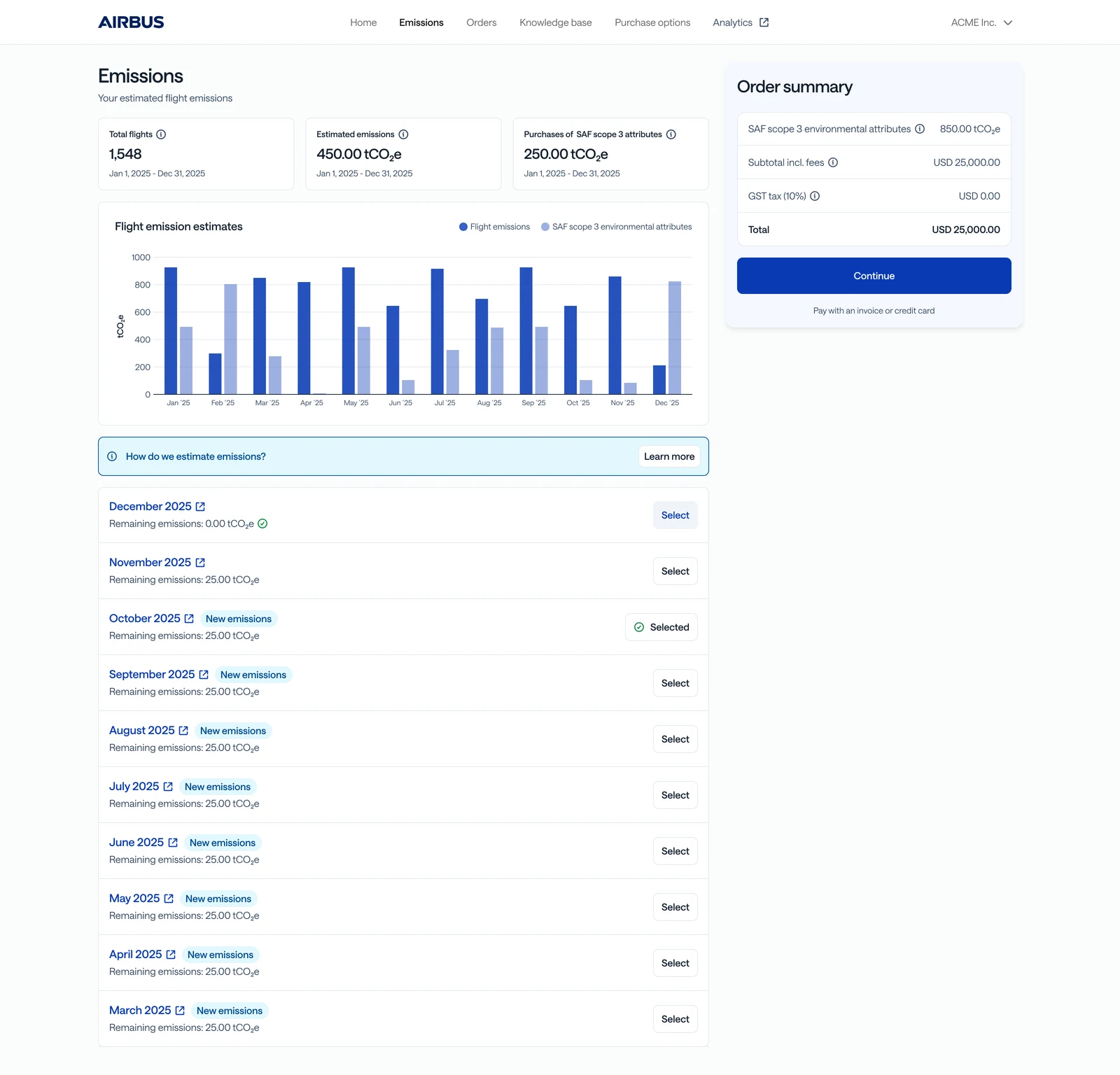1120x1075 pixels.
Task: Show info for Purchases of SAF scope 3 attributes
Action: 671,134
